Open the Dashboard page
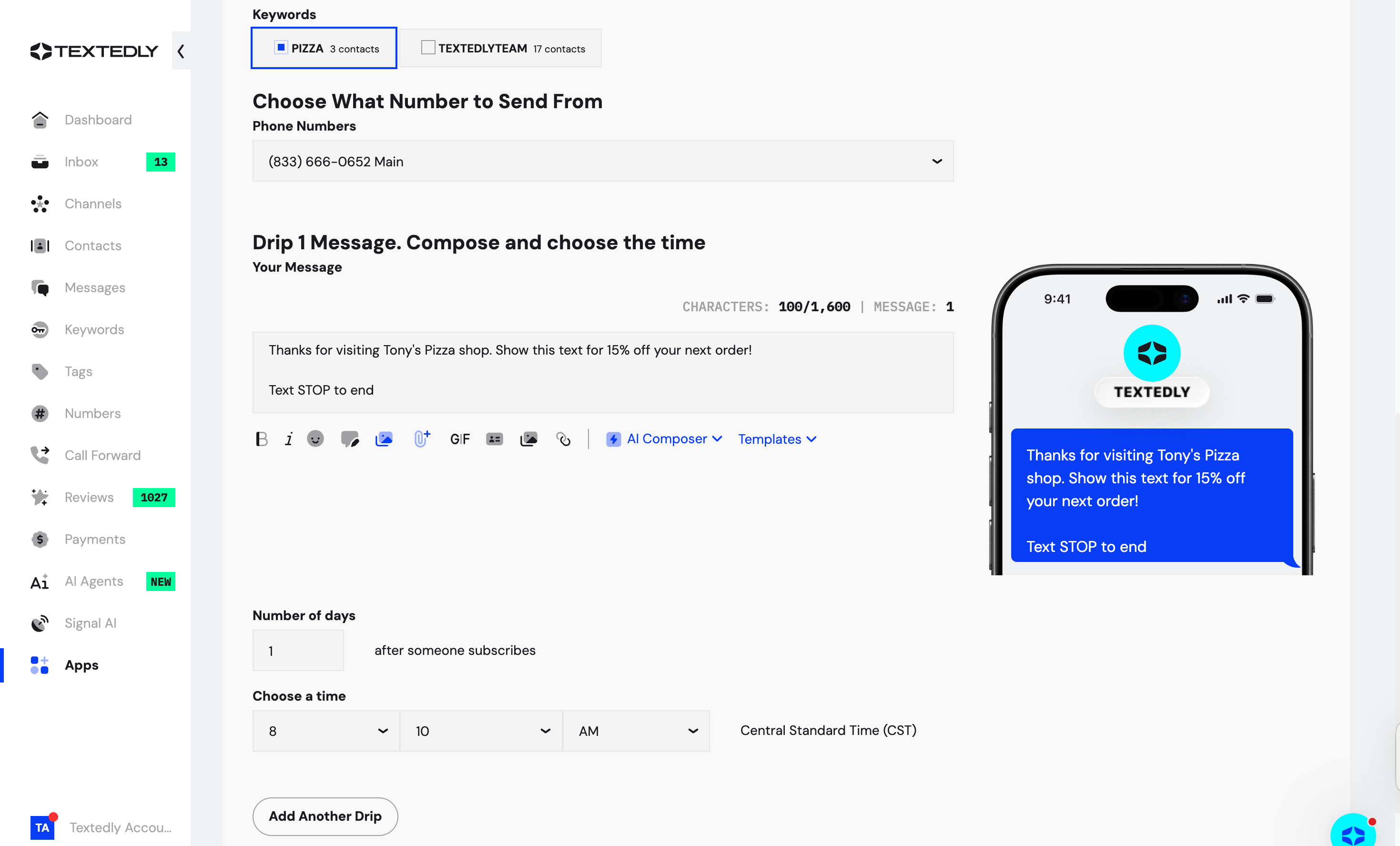The height and width of the screenshot is (846, 1400). tap(98, 120)
